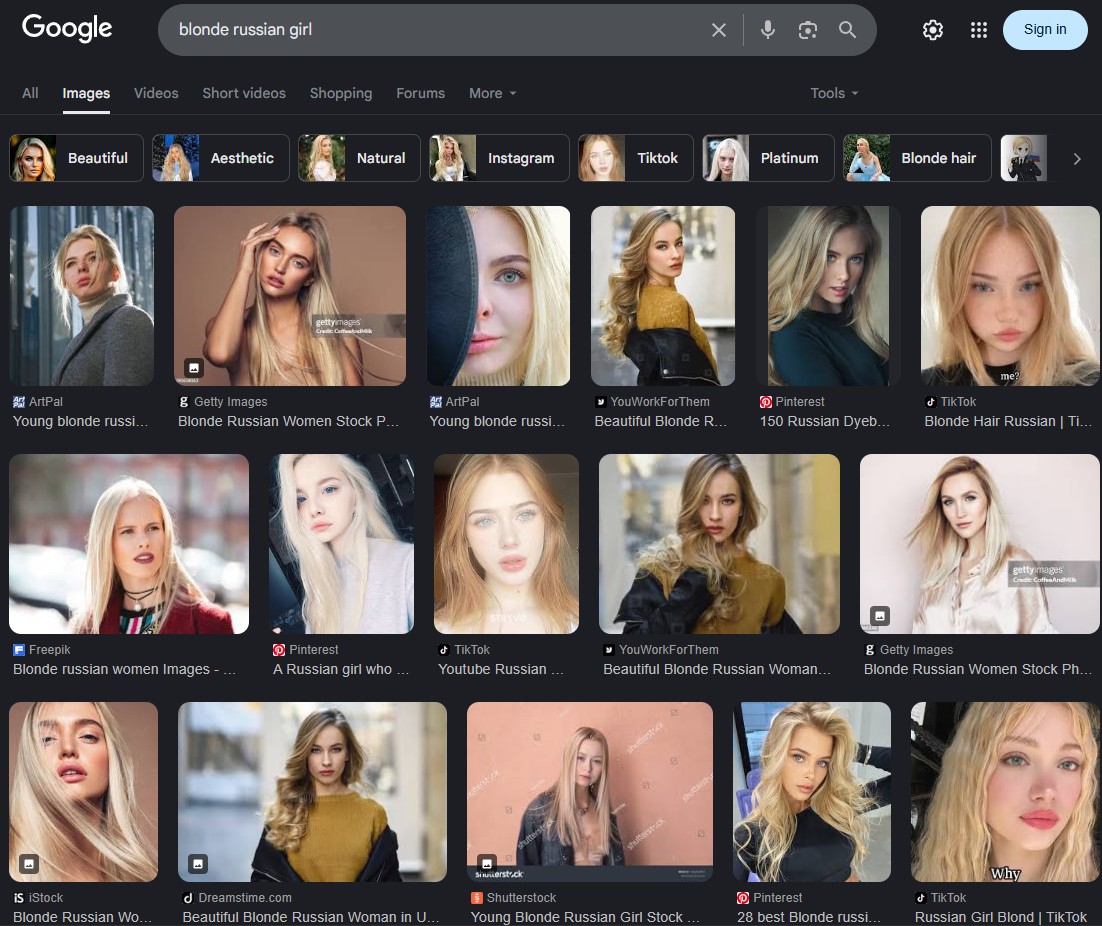The height and width of the screenshot is (926, 1102).
Task: Click the licensable badge on the Dreamstime image
Action: (197, 863)
